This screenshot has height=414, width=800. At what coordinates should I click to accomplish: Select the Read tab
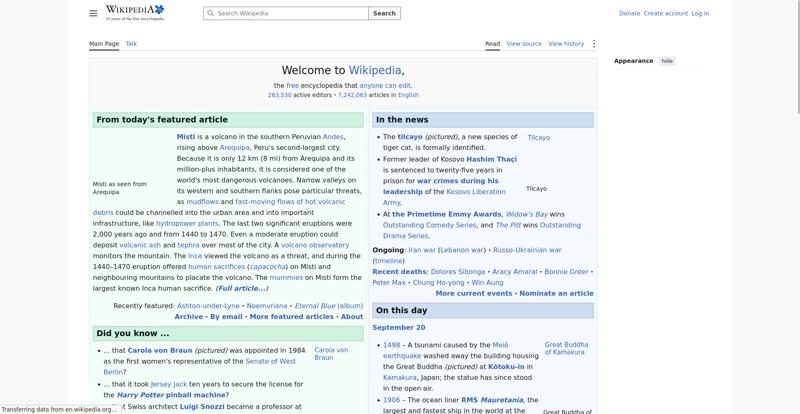point(492,44)
